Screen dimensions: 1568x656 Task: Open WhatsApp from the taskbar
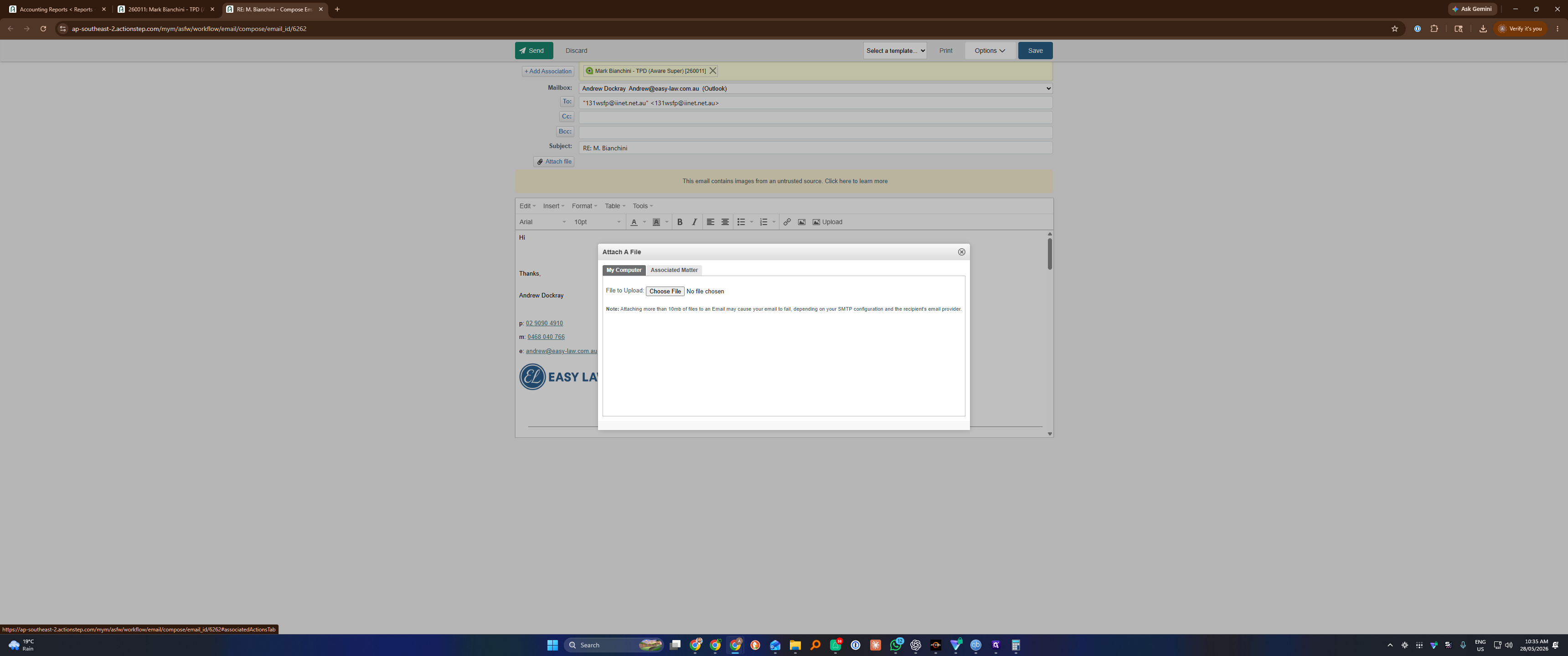tap(895, 645)
